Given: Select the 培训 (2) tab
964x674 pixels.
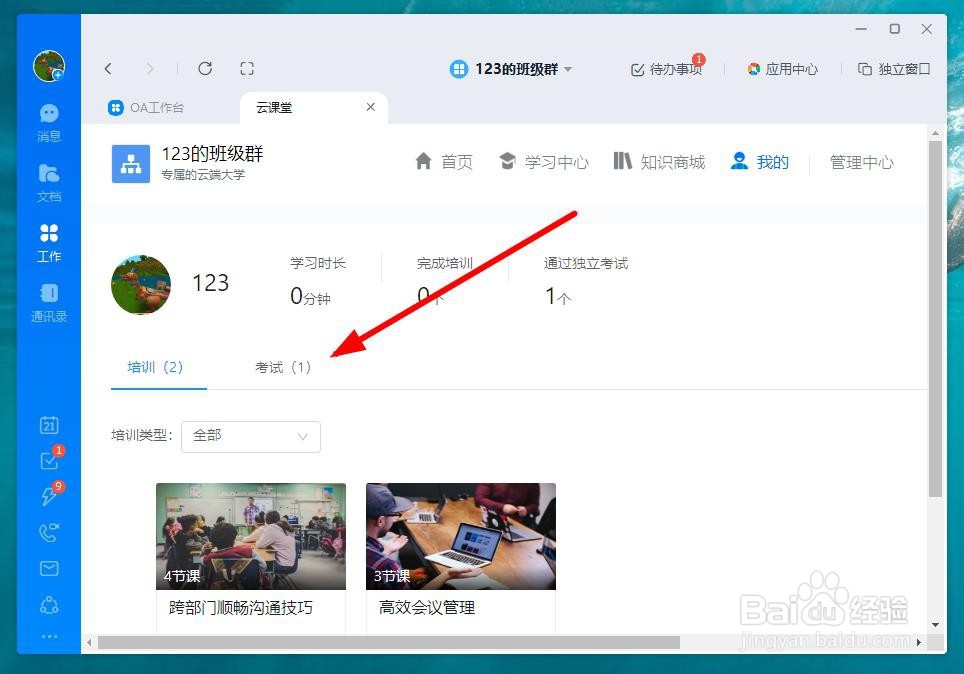Looking at the screenshot, I should click(x=156, y=367).
